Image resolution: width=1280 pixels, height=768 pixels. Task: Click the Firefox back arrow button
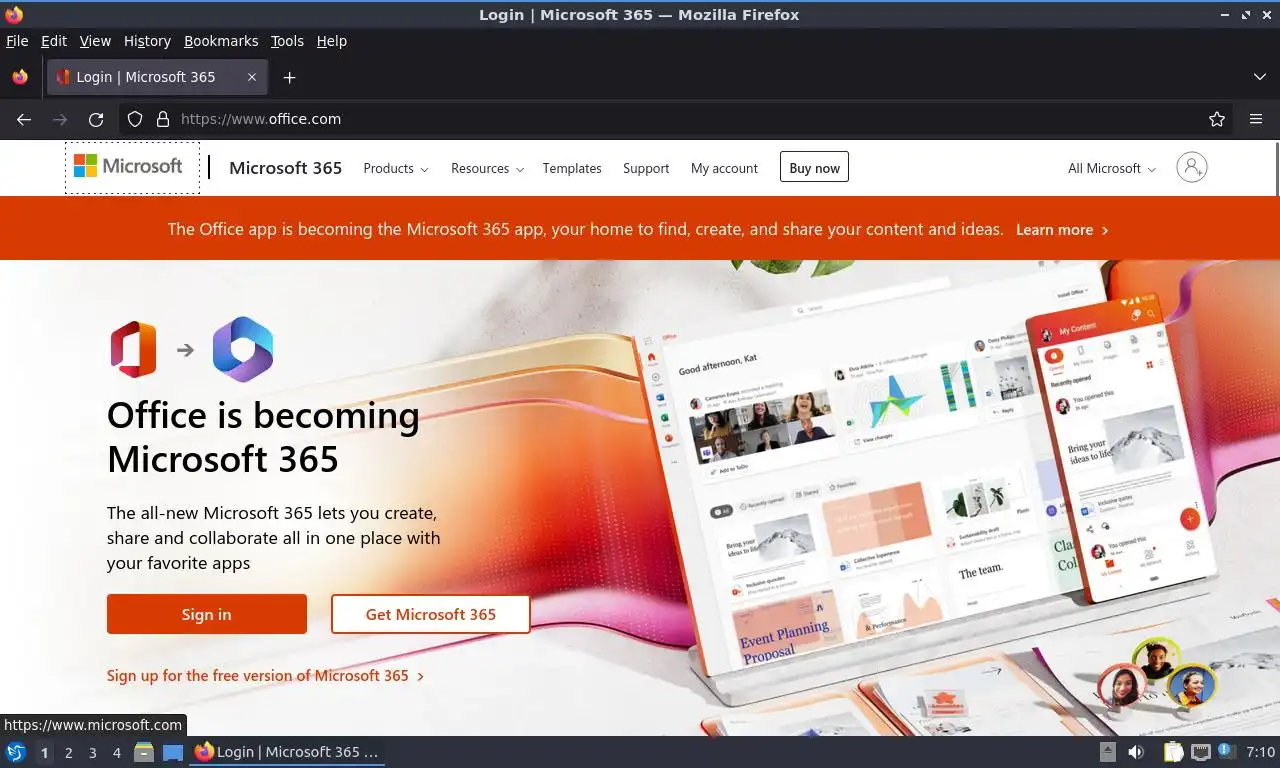click(x=24, y=119)
